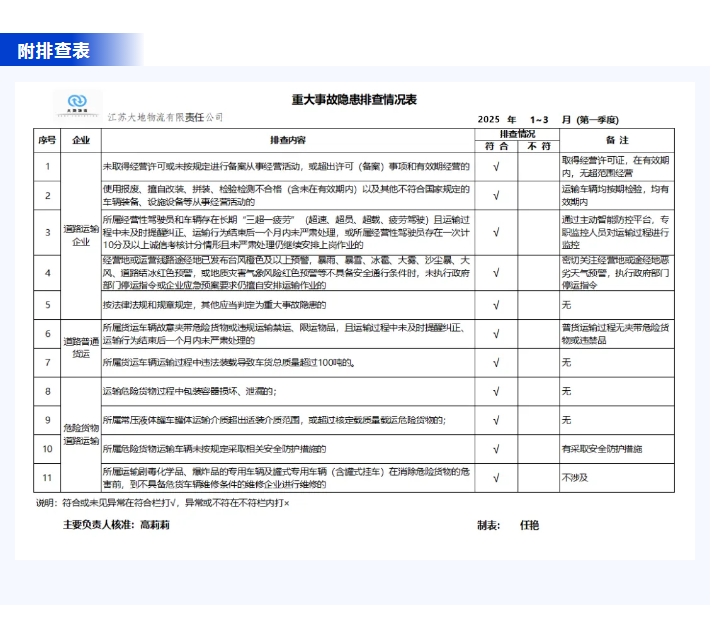Image resolution: width=712 pixels, height=630 pixels.
Task: Click row 11 content starting '所属运输剧毒化学品'
Action: (x=286, y=478)
